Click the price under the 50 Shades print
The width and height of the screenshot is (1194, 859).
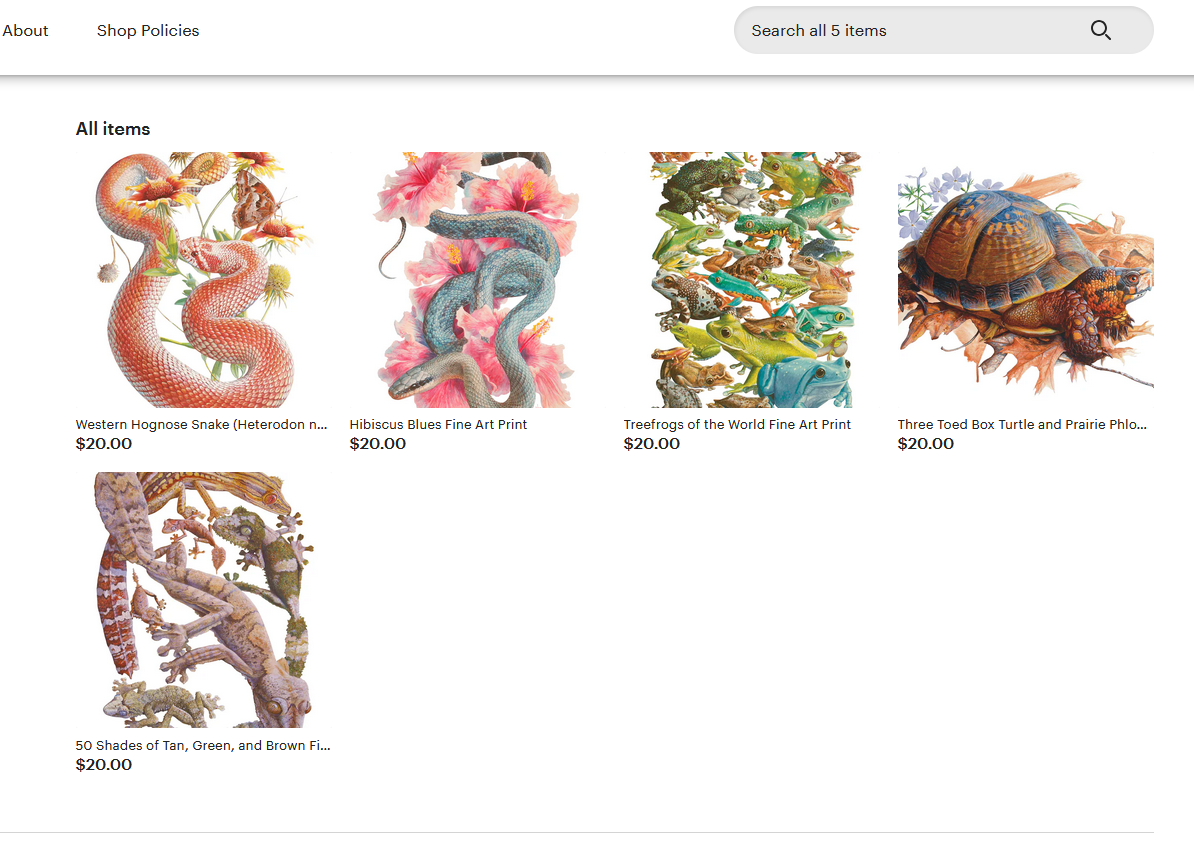pos(104,765)
